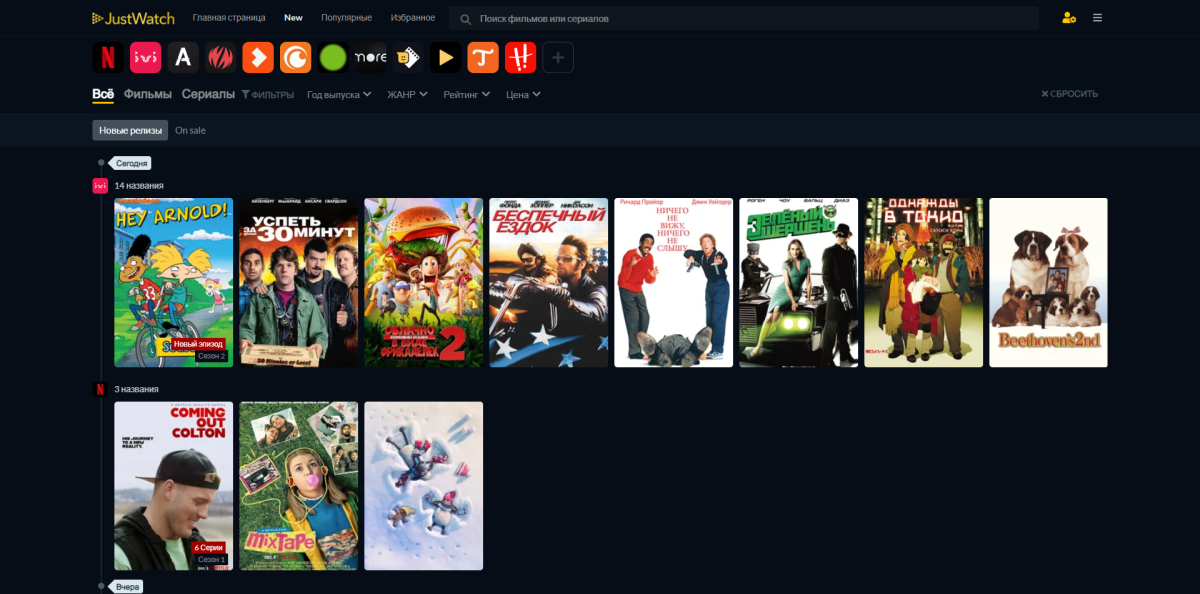Click the Сегодня timeline marker
1200x594 pixels.
132,163
